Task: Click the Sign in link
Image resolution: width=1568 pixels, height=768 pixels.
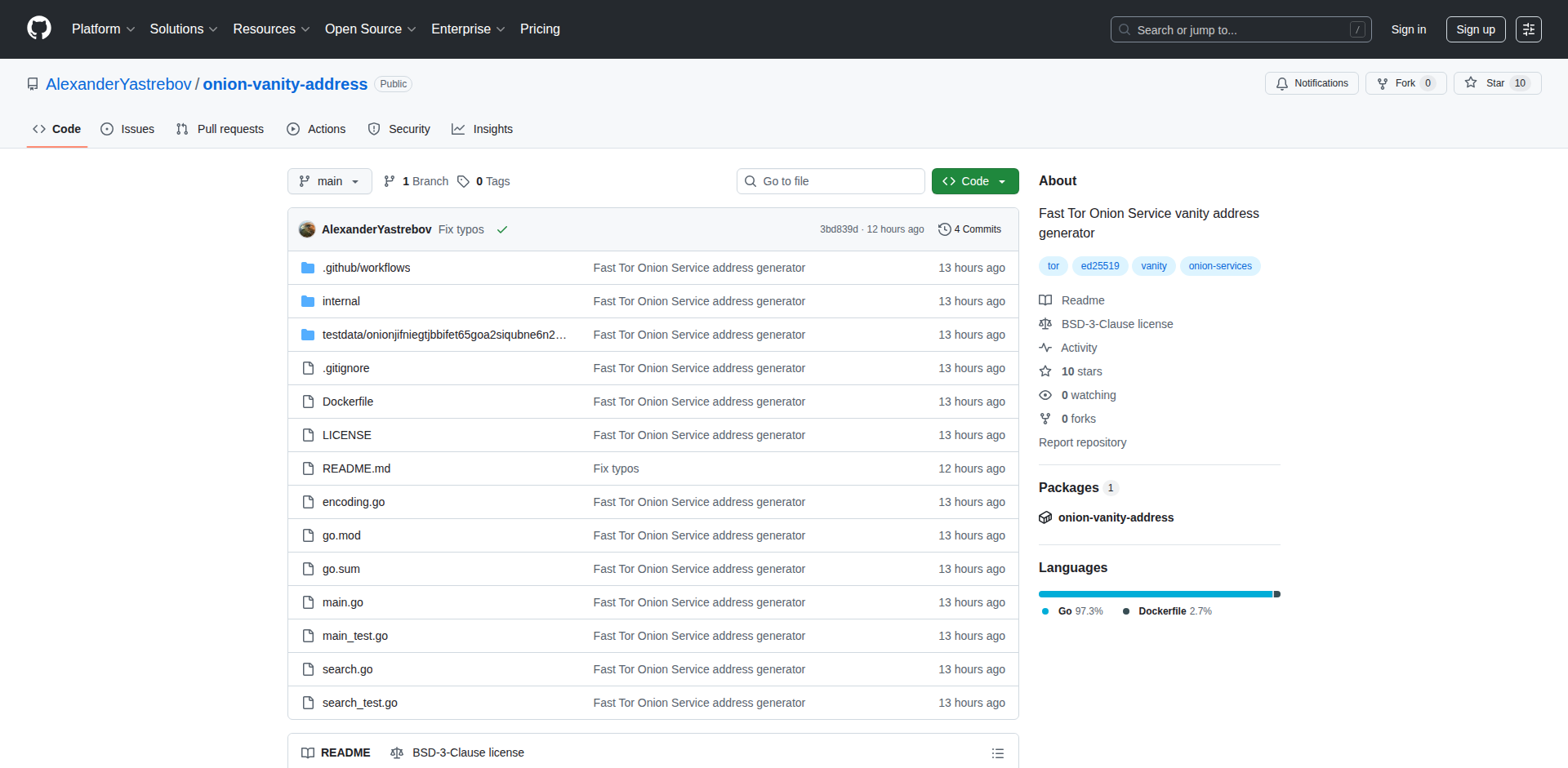Action: 1409,29
